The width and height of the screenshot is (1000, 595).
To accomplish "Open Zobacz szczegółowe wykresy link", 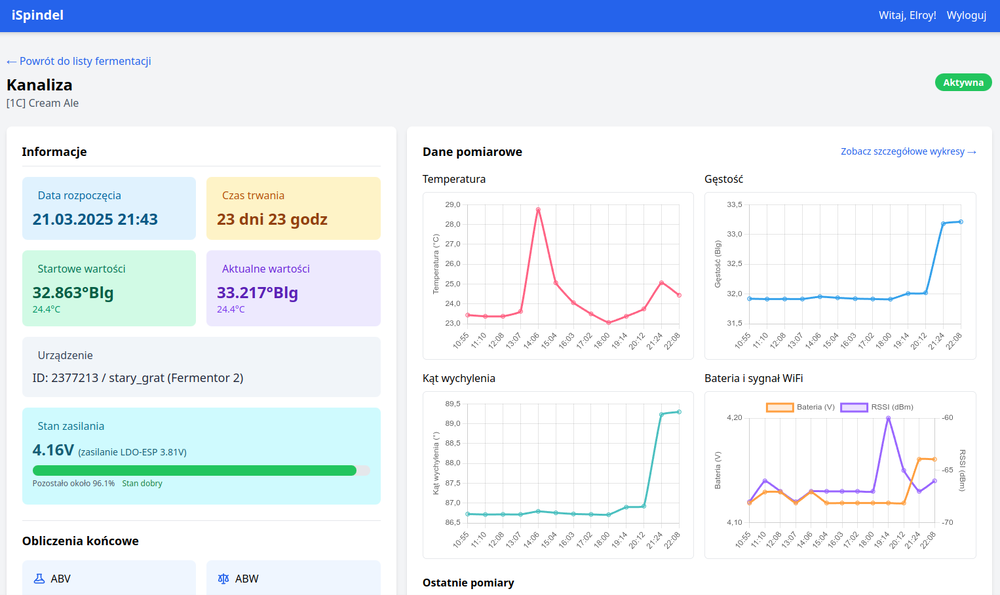I will pyautogui.click(x=908, y=152).
